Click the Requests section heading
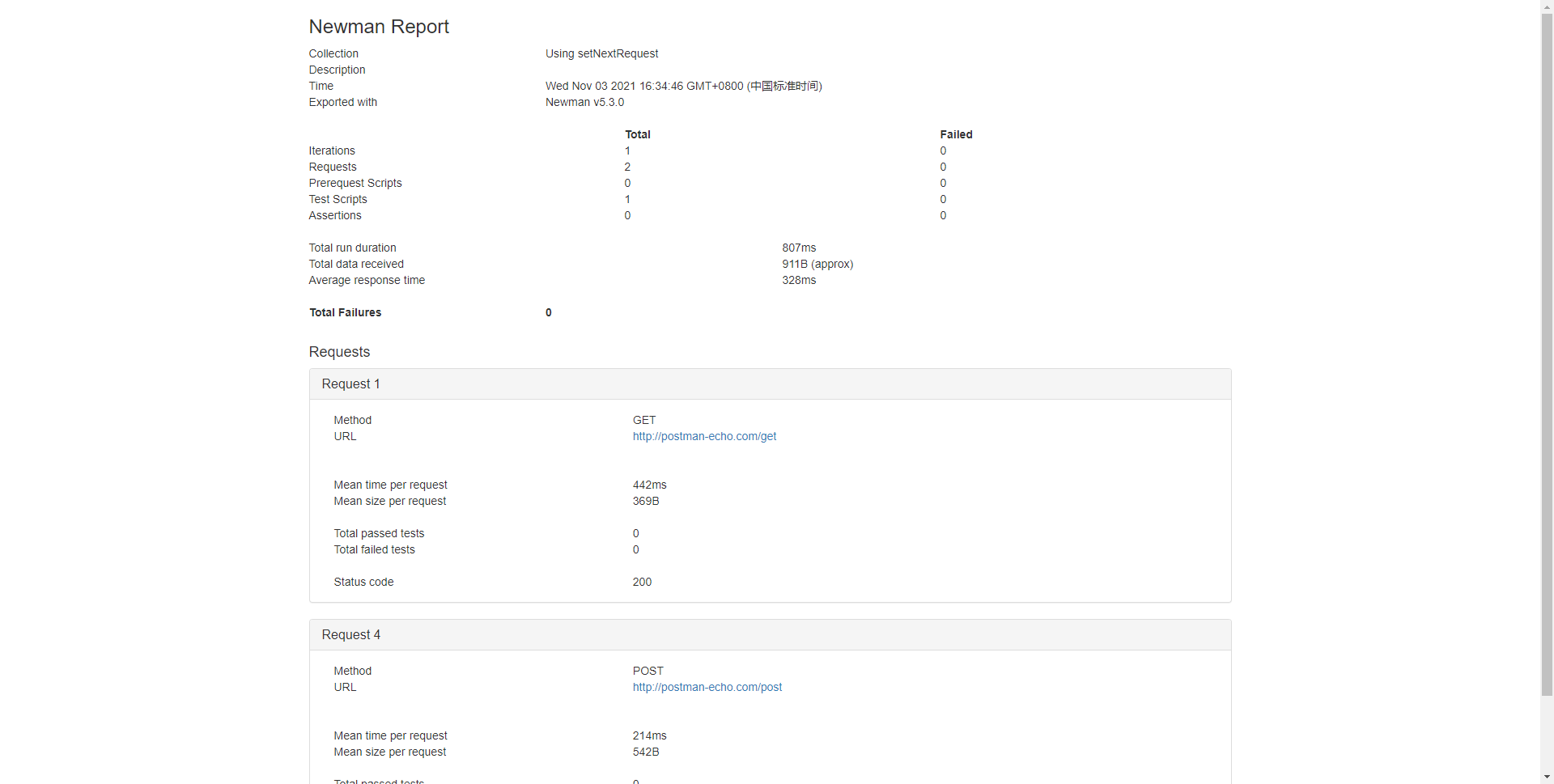This screenshot has width=1554, height=784. [x=339, y=352]
